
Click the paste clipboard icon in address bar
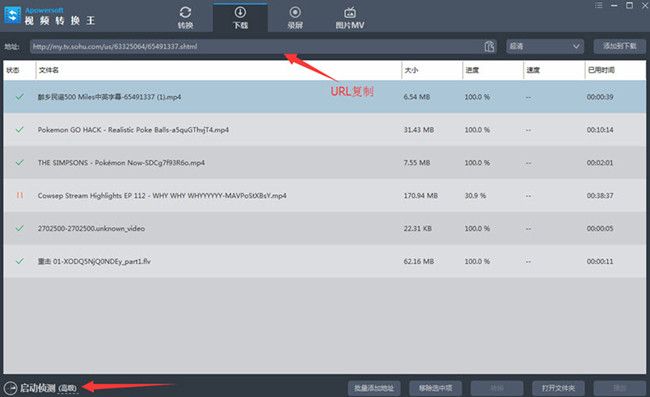coord(489,46)
